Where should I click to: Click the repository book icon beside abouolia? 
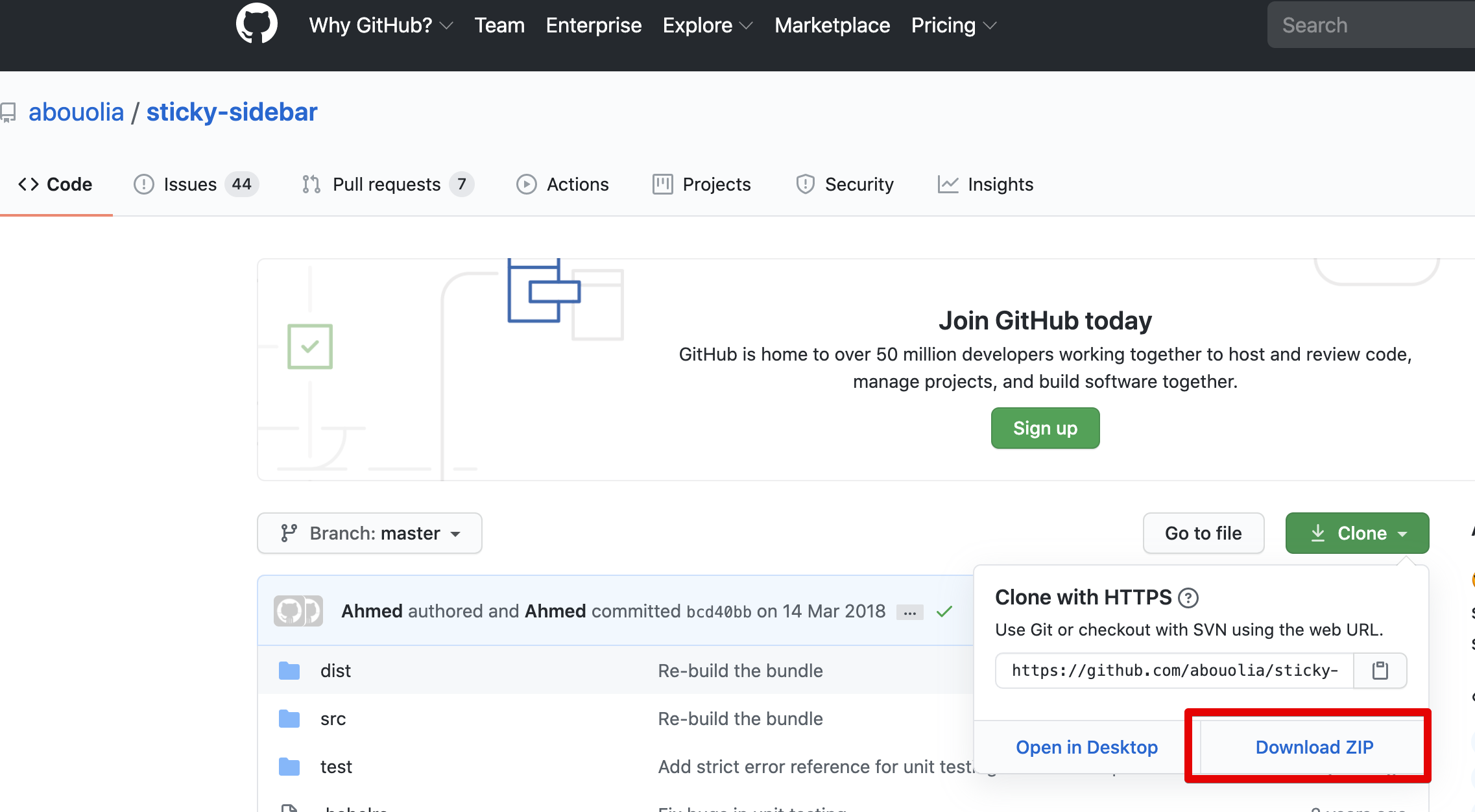(9, 112)
